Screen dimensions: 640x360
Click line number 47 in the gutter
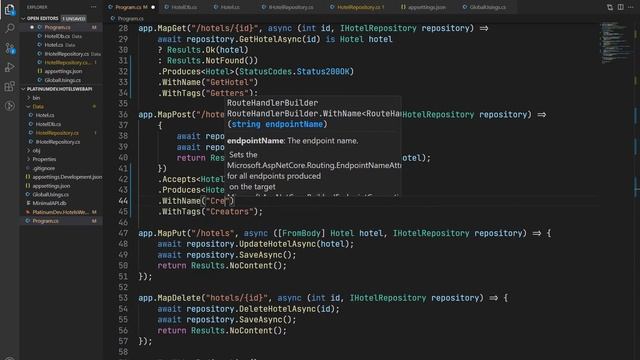click(x=123, y=233)
